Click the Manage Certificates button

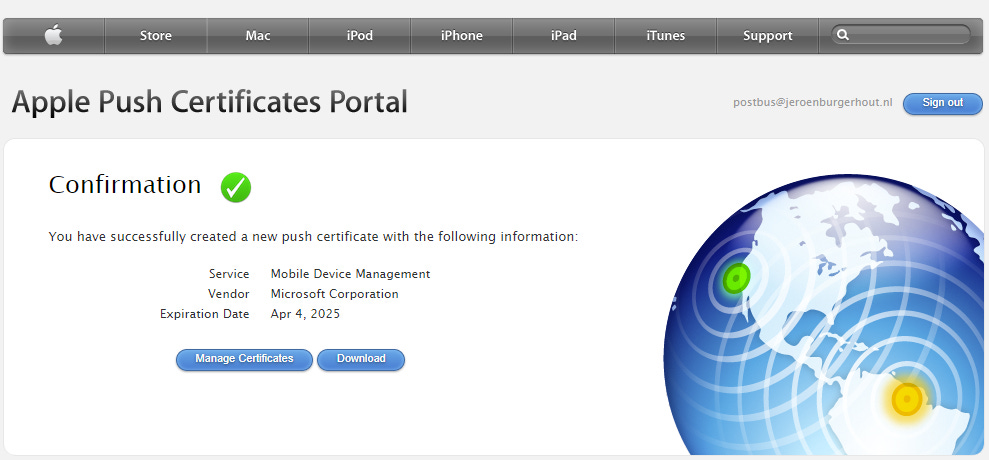click(x=244, y=359)
